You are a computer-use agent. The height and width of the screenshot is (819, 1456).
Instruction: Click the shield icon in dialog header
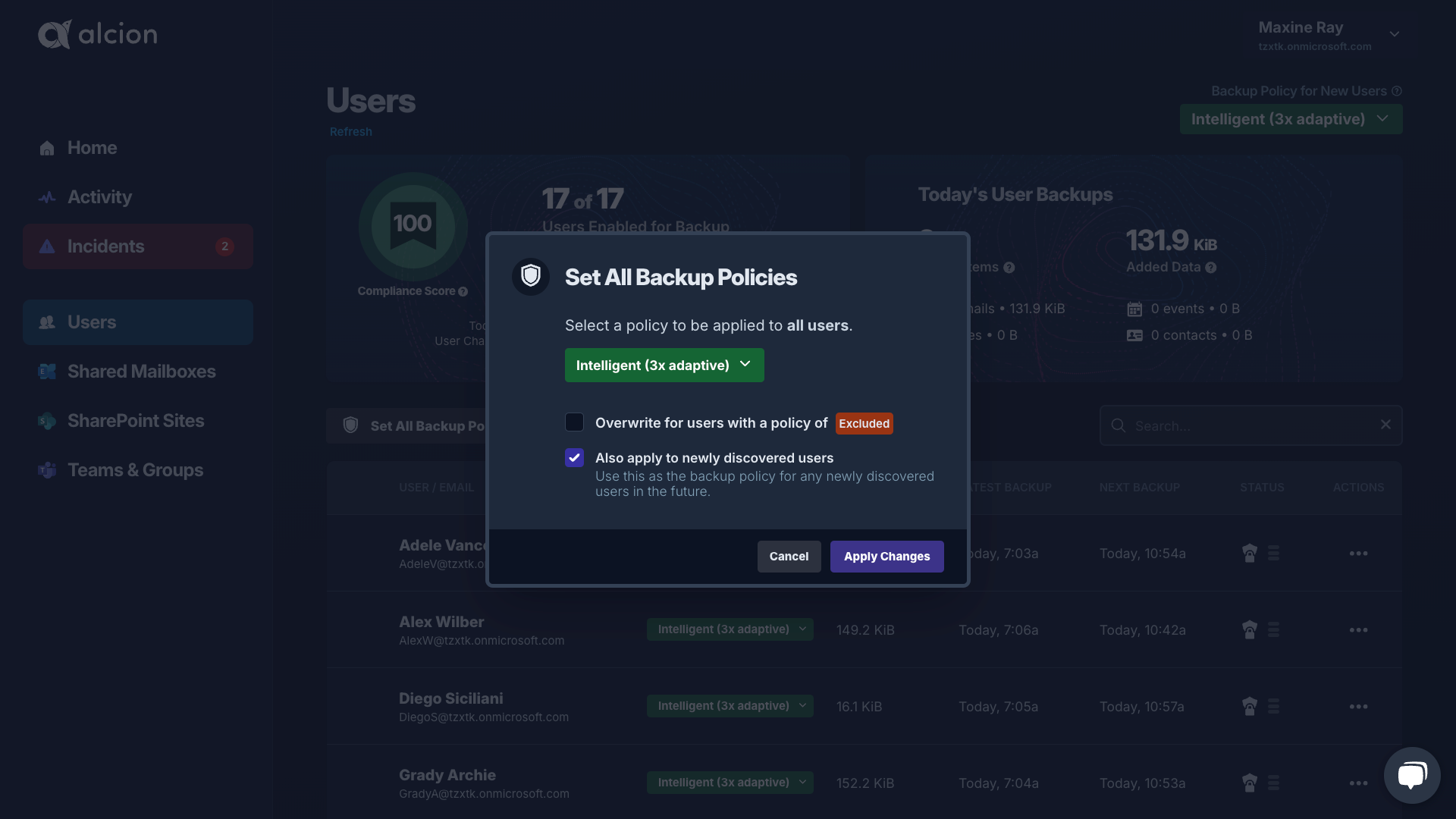pyautogui.click(x=531, y=276)
